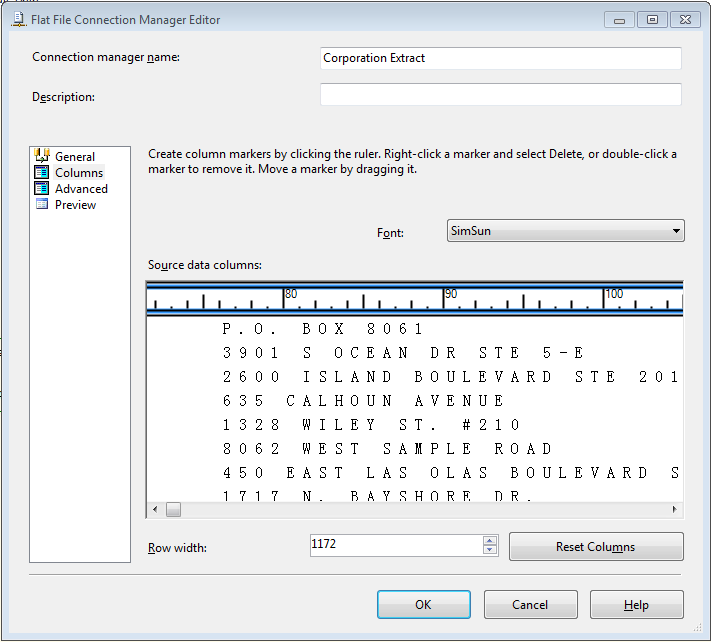The height and width of the screenshot is (642, 711).
Task: Click the horizontal scrollbar right arrow
Action: [674, 509]
